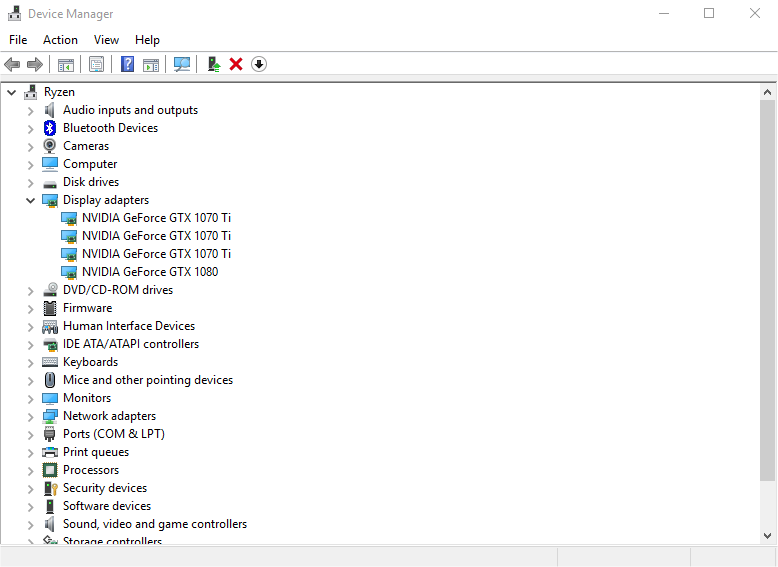Click the DVD/CD-ROM drives icon
This screenshot has width=778, height=567.
(x=50, y=290)
